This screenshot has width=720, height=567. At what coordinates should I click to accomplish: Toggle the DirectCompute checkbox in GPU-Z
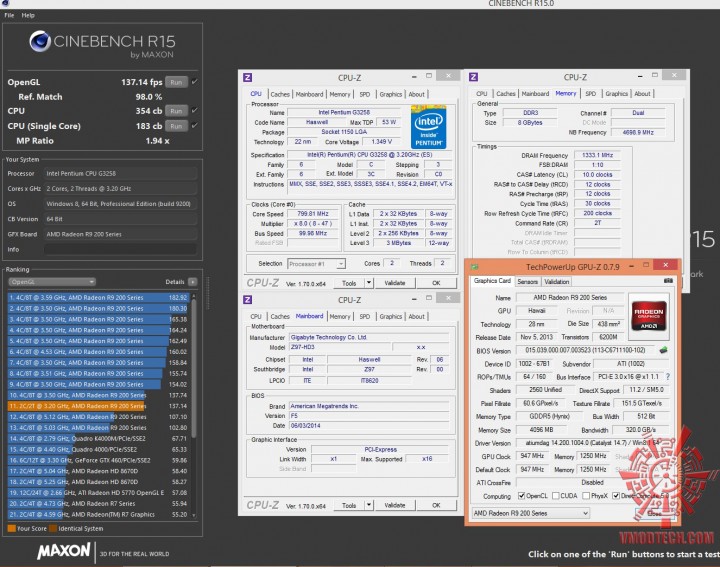[616, 496]
